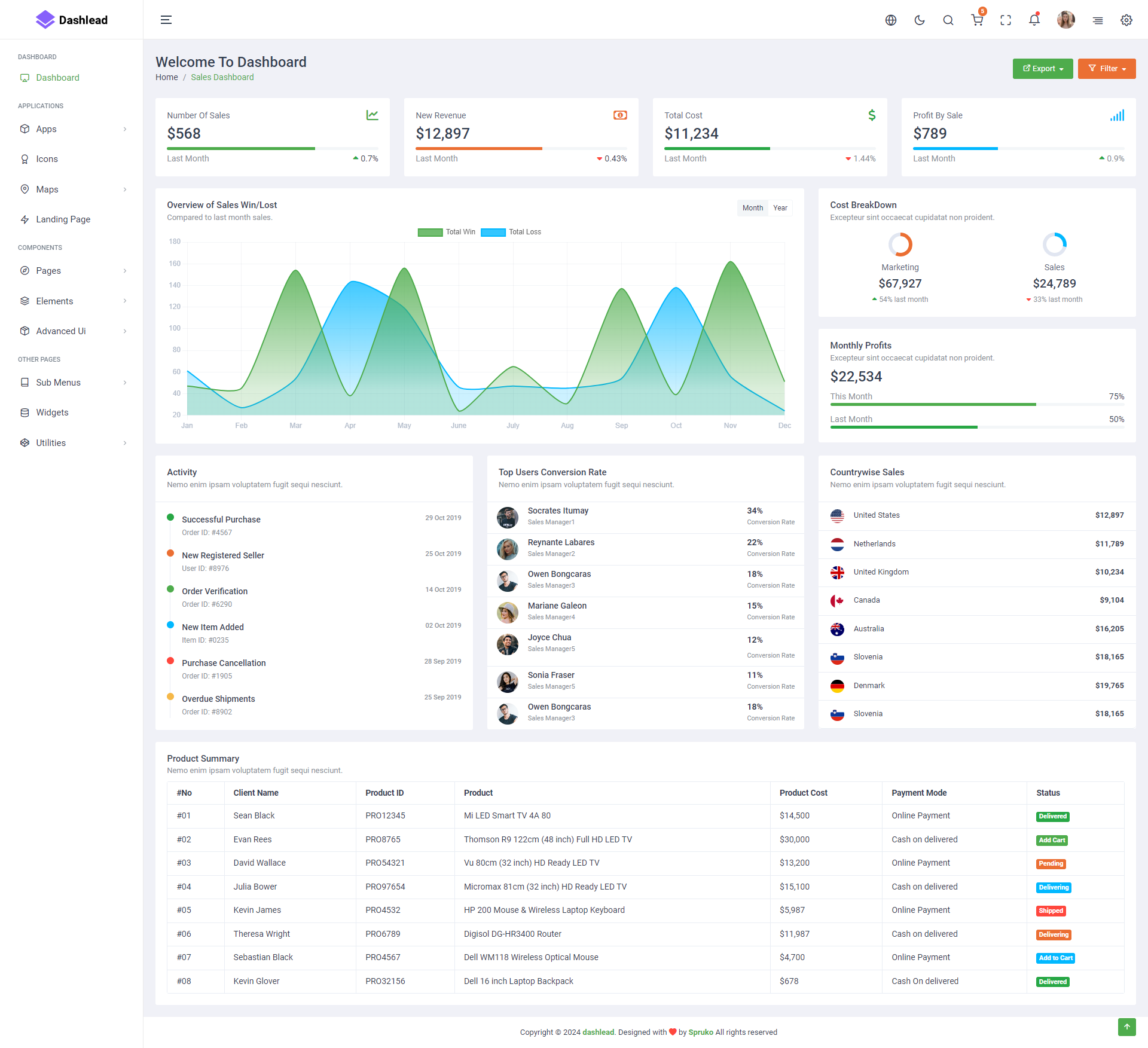Open the Export dropdown button
Screen dimensions: 1148x1048
point(1043,69)
